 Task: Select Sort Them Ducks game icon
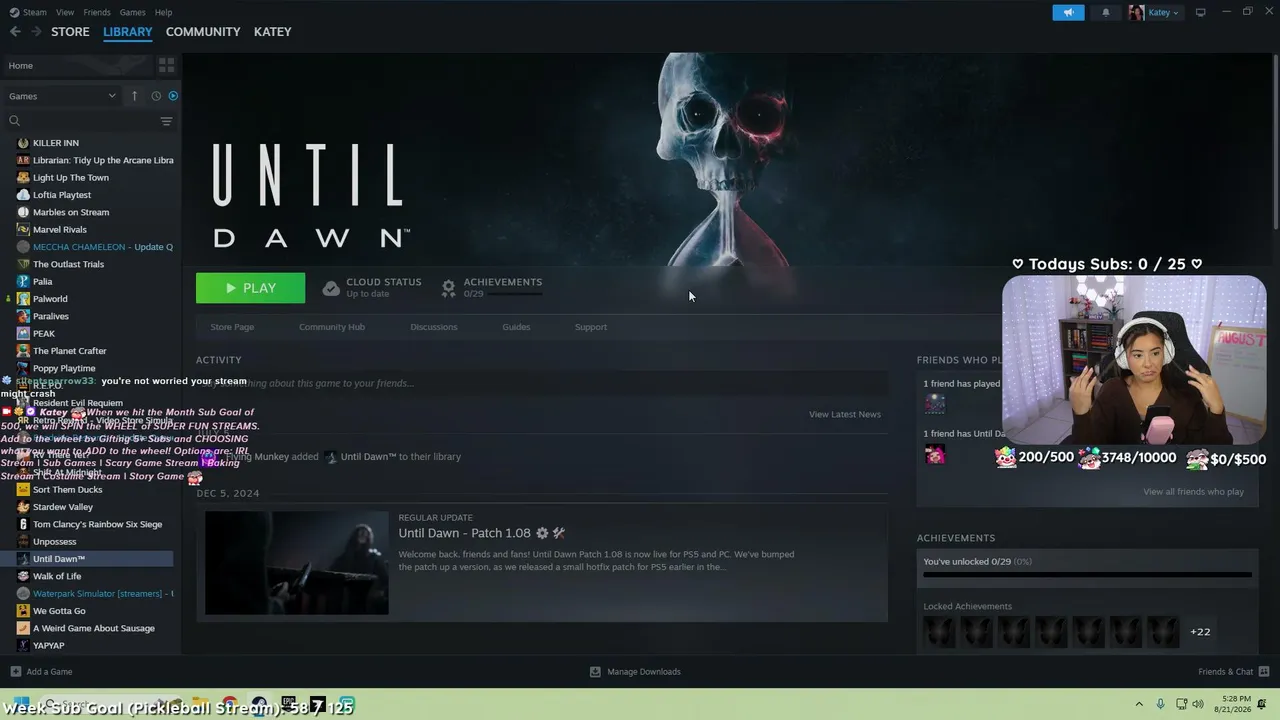[23, 490]
